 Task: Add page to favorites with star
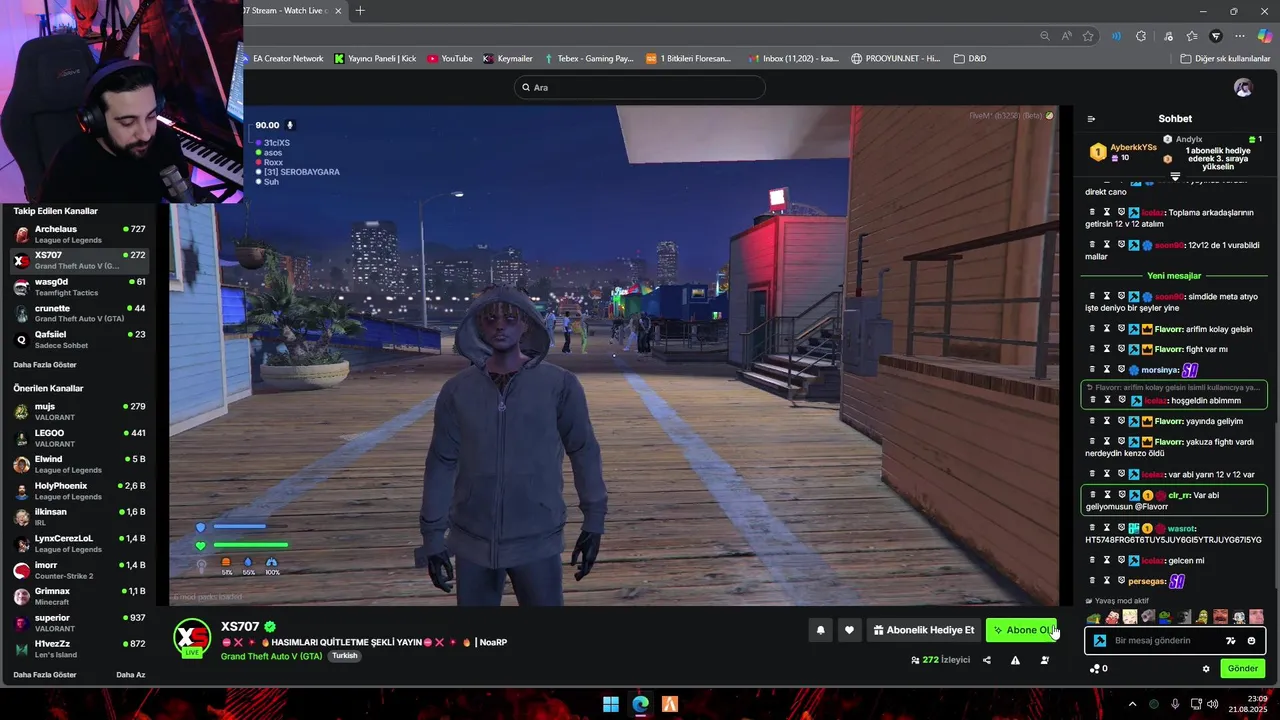1088,36
